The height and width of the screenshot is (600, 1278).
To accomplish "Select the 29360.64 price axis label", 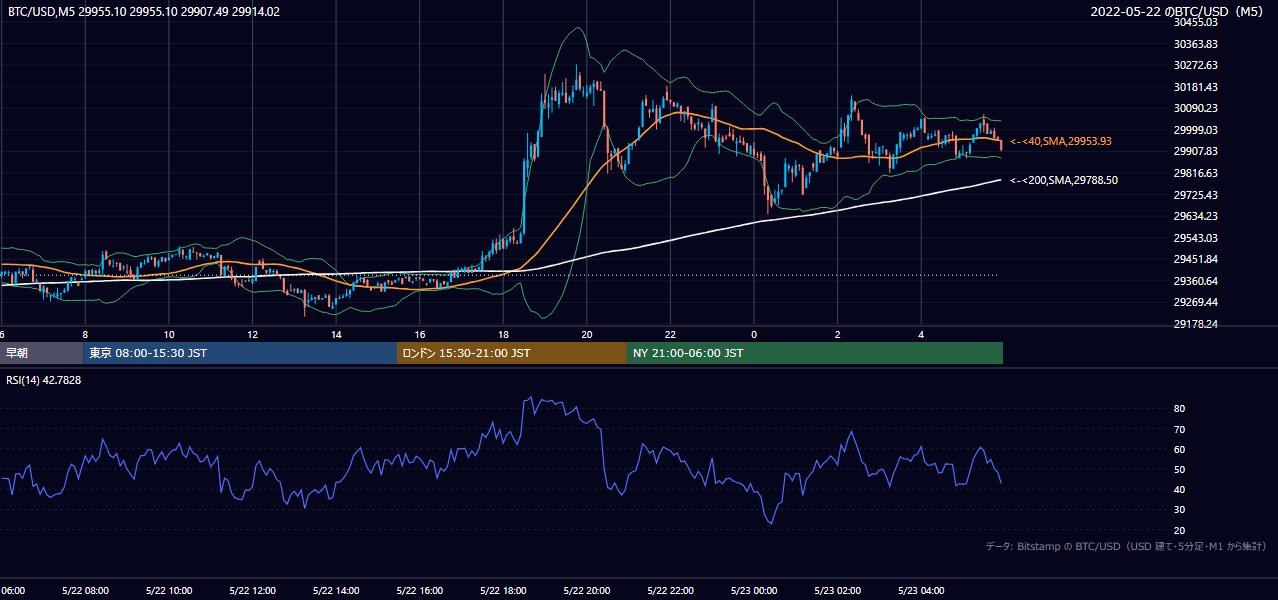I will 1196,281.
